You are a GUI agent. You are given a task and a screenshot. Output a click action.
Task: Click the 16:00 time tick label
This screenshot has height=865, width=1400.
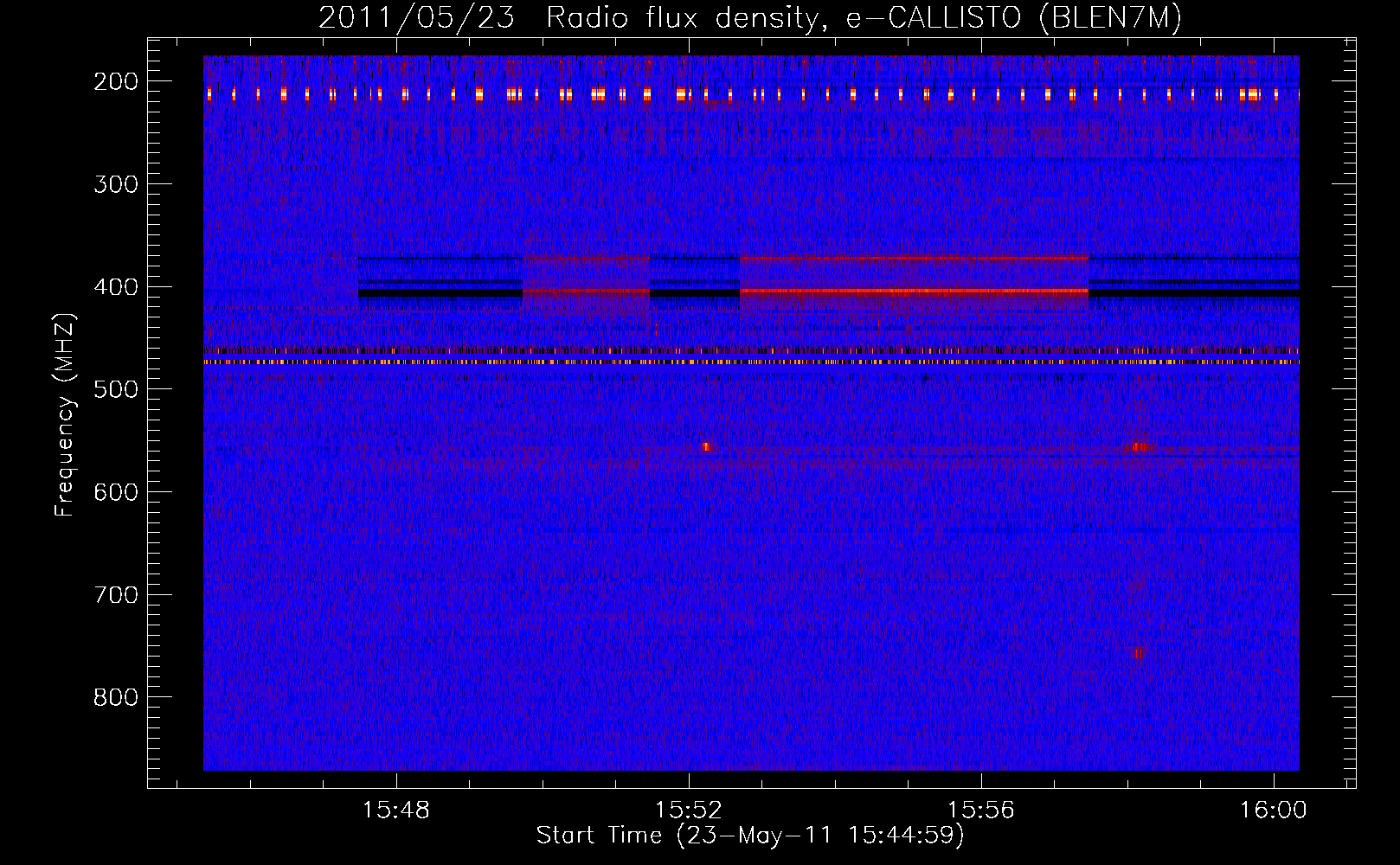1273,810
